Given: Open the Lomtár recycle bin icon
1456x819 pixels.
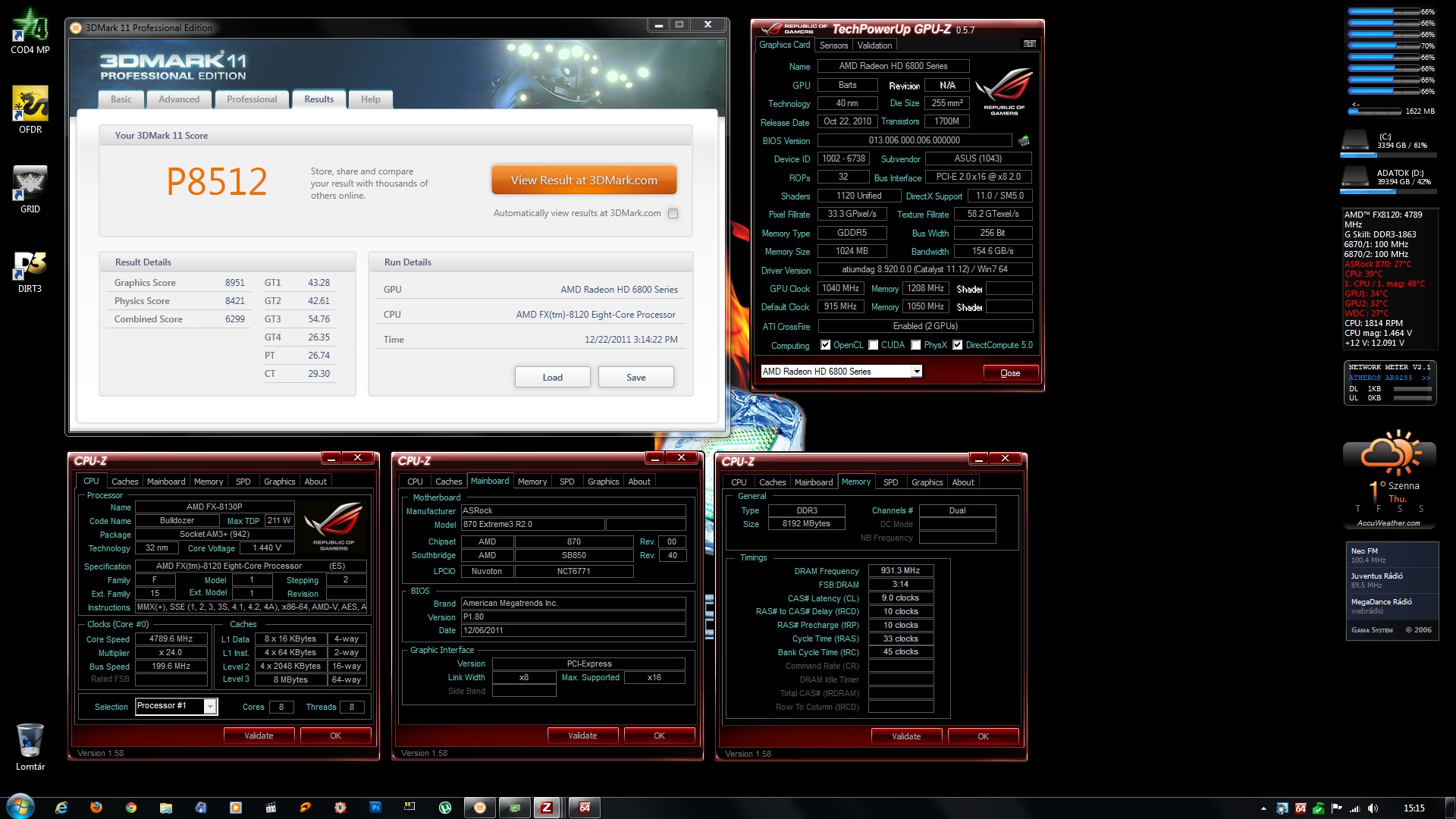Looking at the screenshot, I should click(x=30, y=747).
